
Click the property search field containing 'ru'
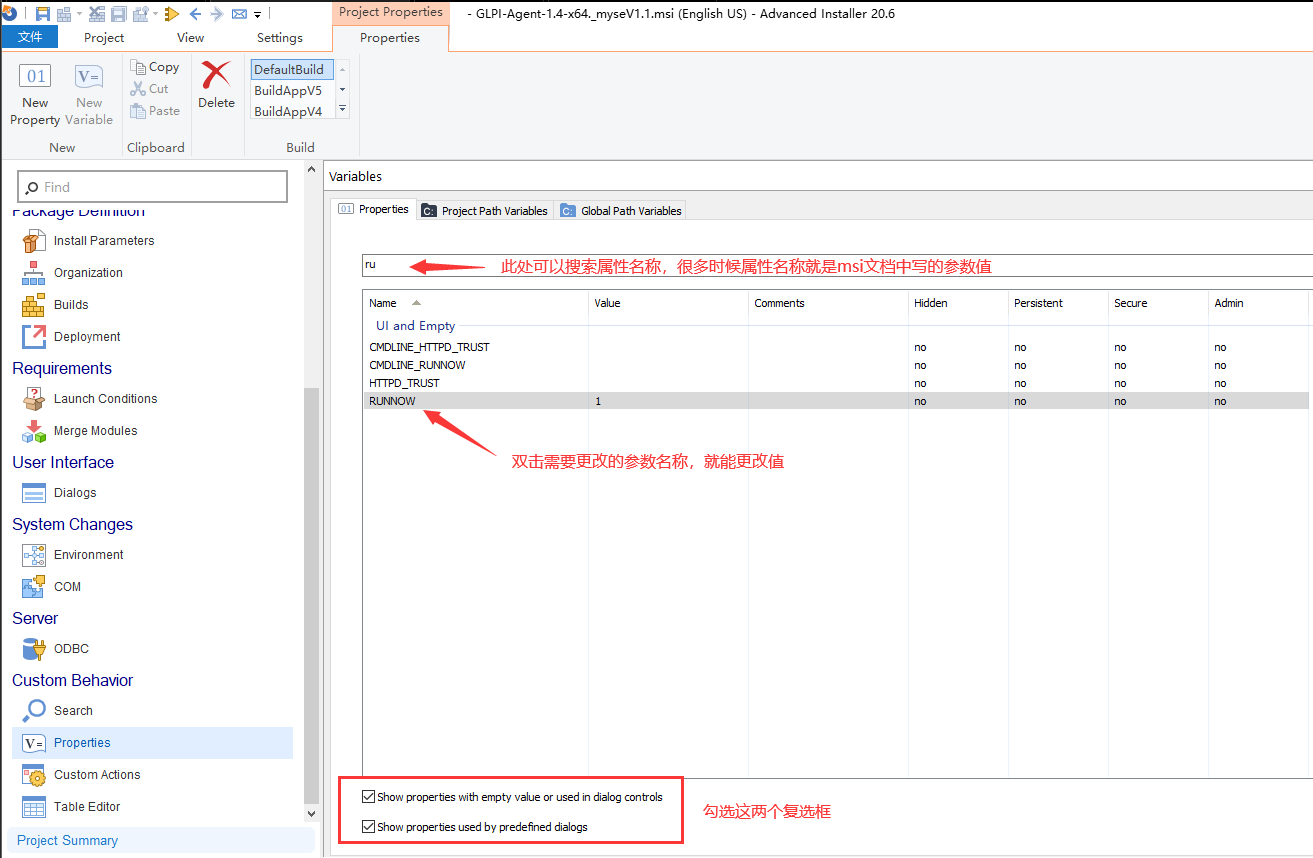pos(838,265)
